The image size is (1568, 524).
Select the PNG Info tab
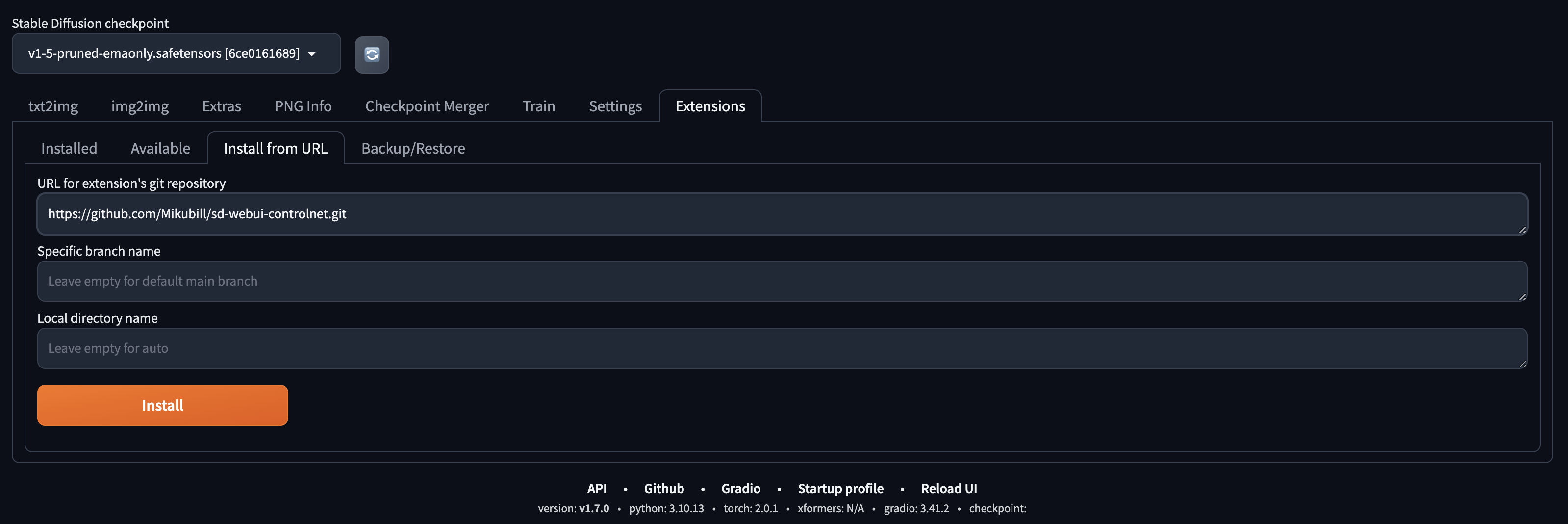tap(303, 106)
